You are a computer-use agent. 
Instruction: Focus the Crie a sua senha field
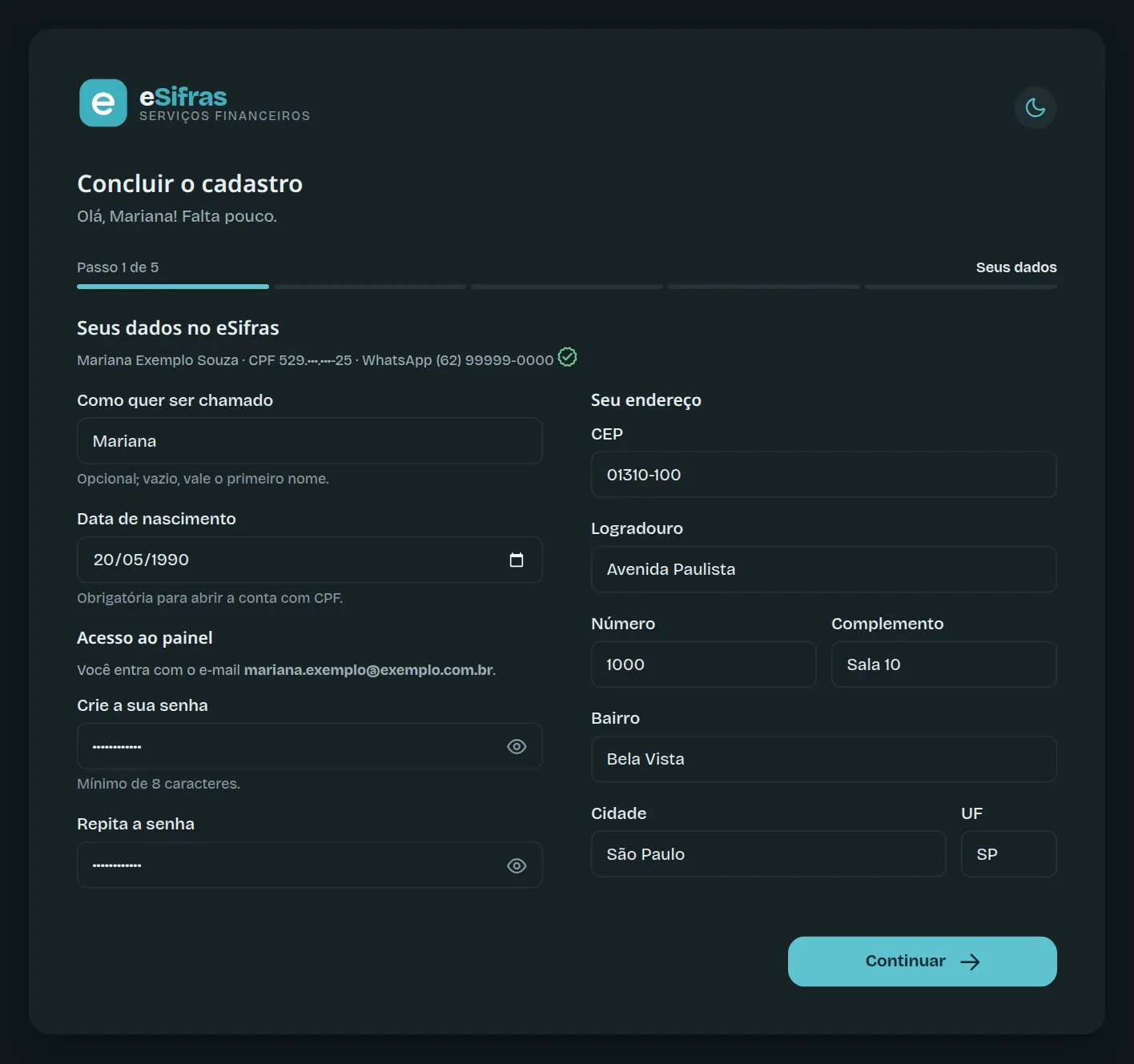(x=310, y=747)
